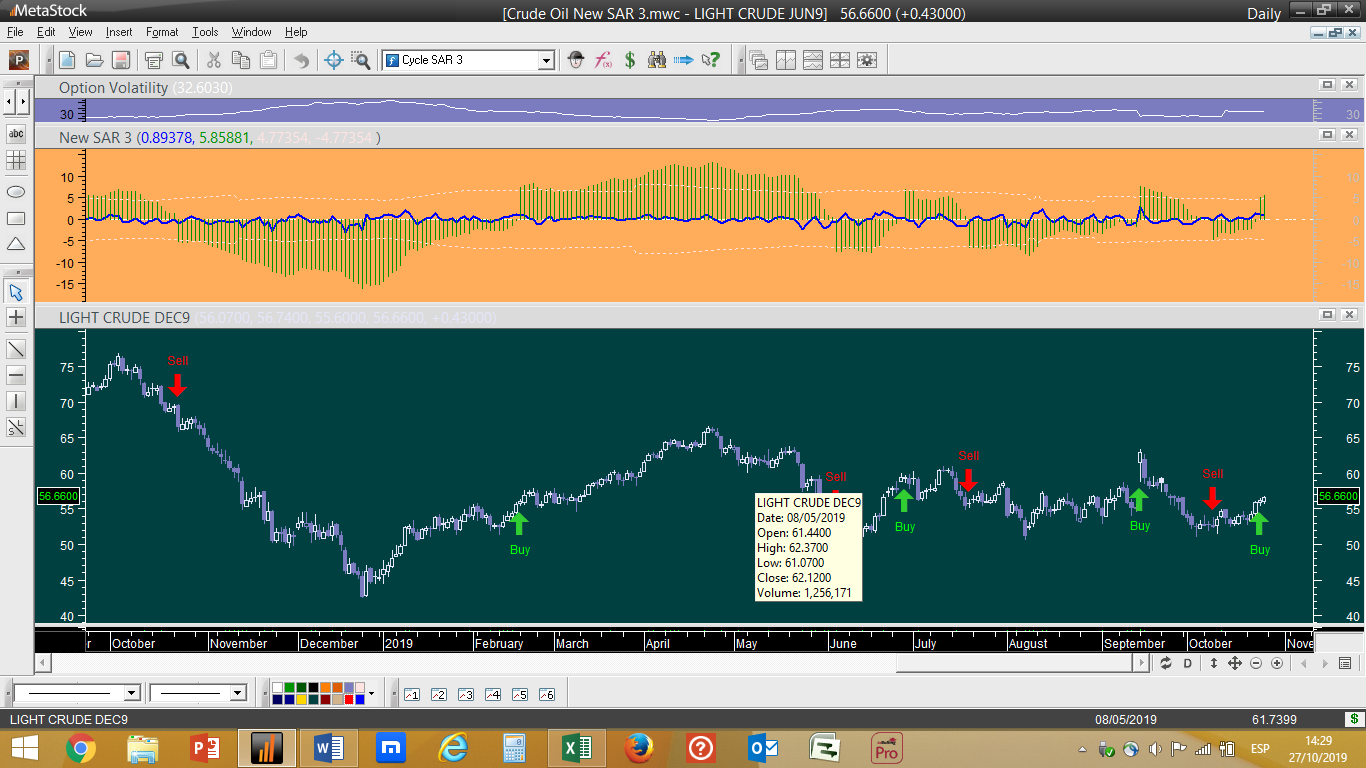The height and width of the screenshot is (768, 1366).
Task: Expand the Cycle SAR 3 dropdown
Action: pyautogui.click(x=546, y=60)
